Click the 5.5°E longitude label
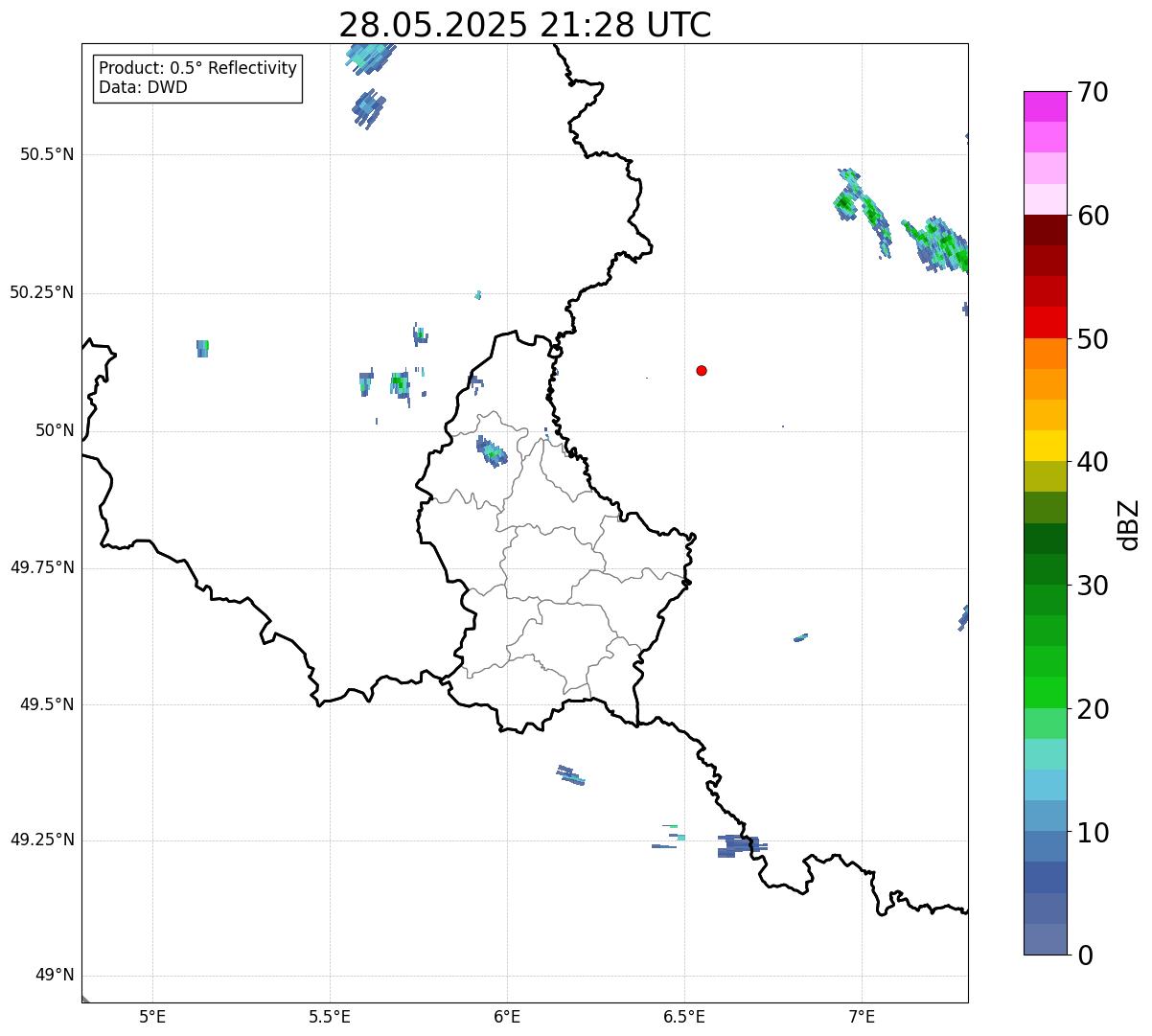Screen dimensions: 1152x1036 pos(330,1016)
